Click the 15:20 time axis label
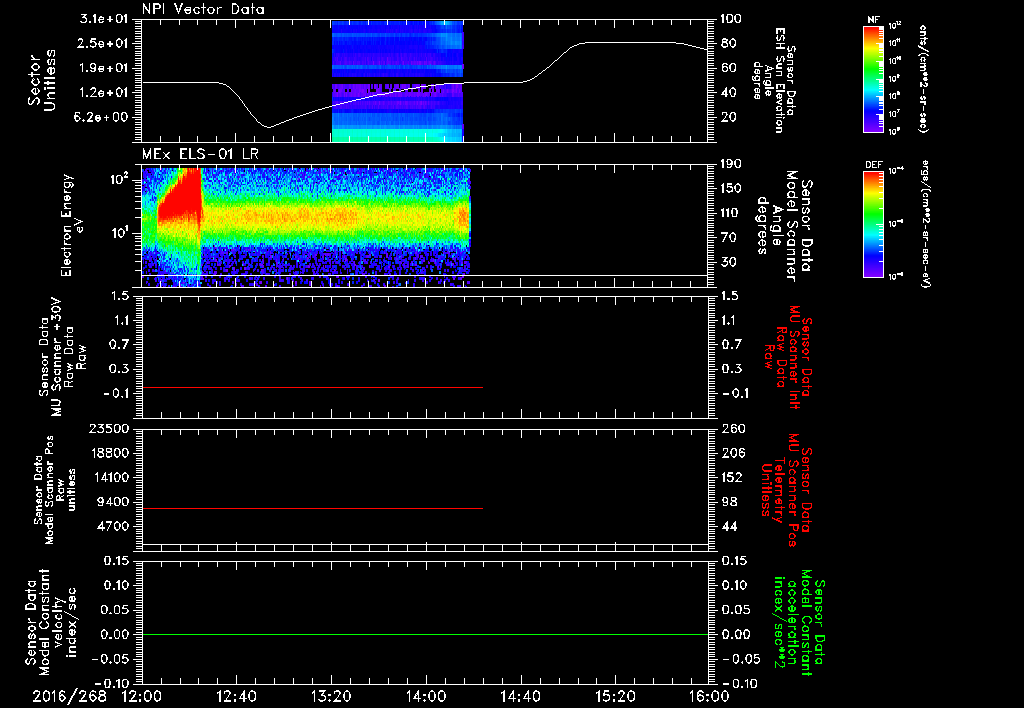The image size is (1024, 708). (615, 696)
